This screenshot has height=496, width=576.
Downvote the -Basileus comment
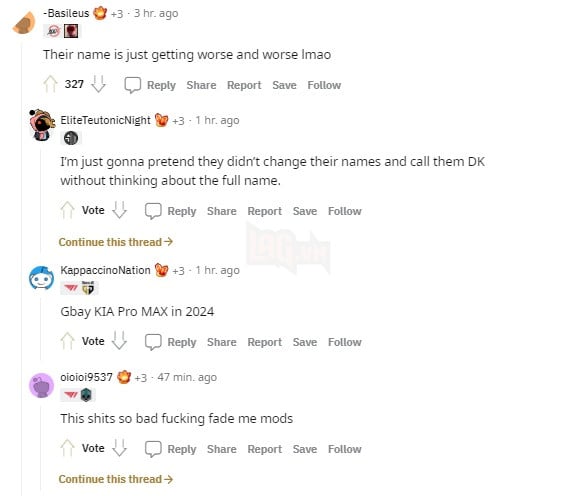pyautogui.click(x=98, y=84)
